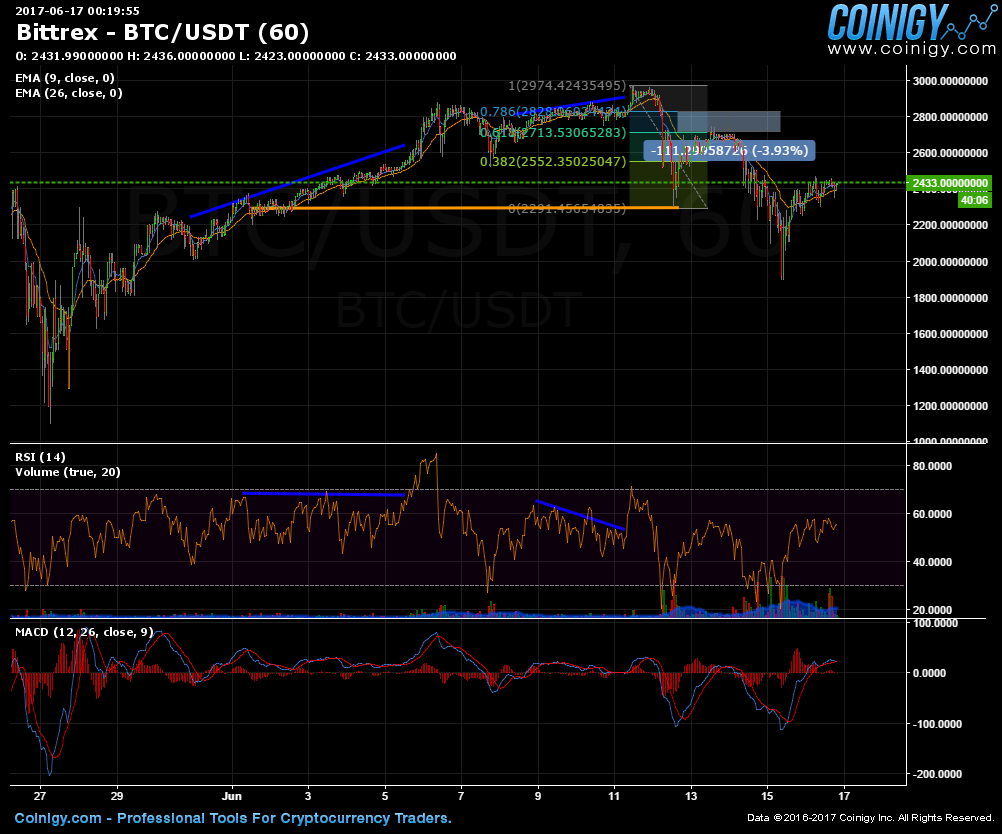Open the www.coinigy.com link under the logo
This screenshot has height=834, width=1002.
pos(912,49)
